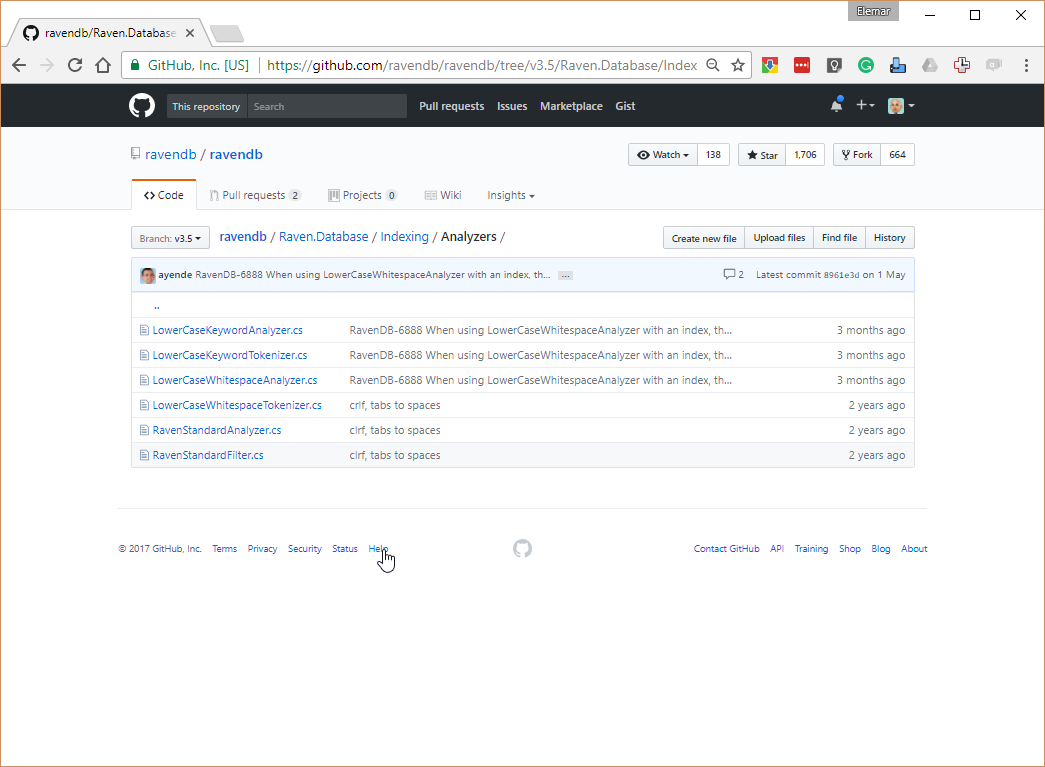Fork the ravendb repository
1045x767 pixels.
[856, 155]
